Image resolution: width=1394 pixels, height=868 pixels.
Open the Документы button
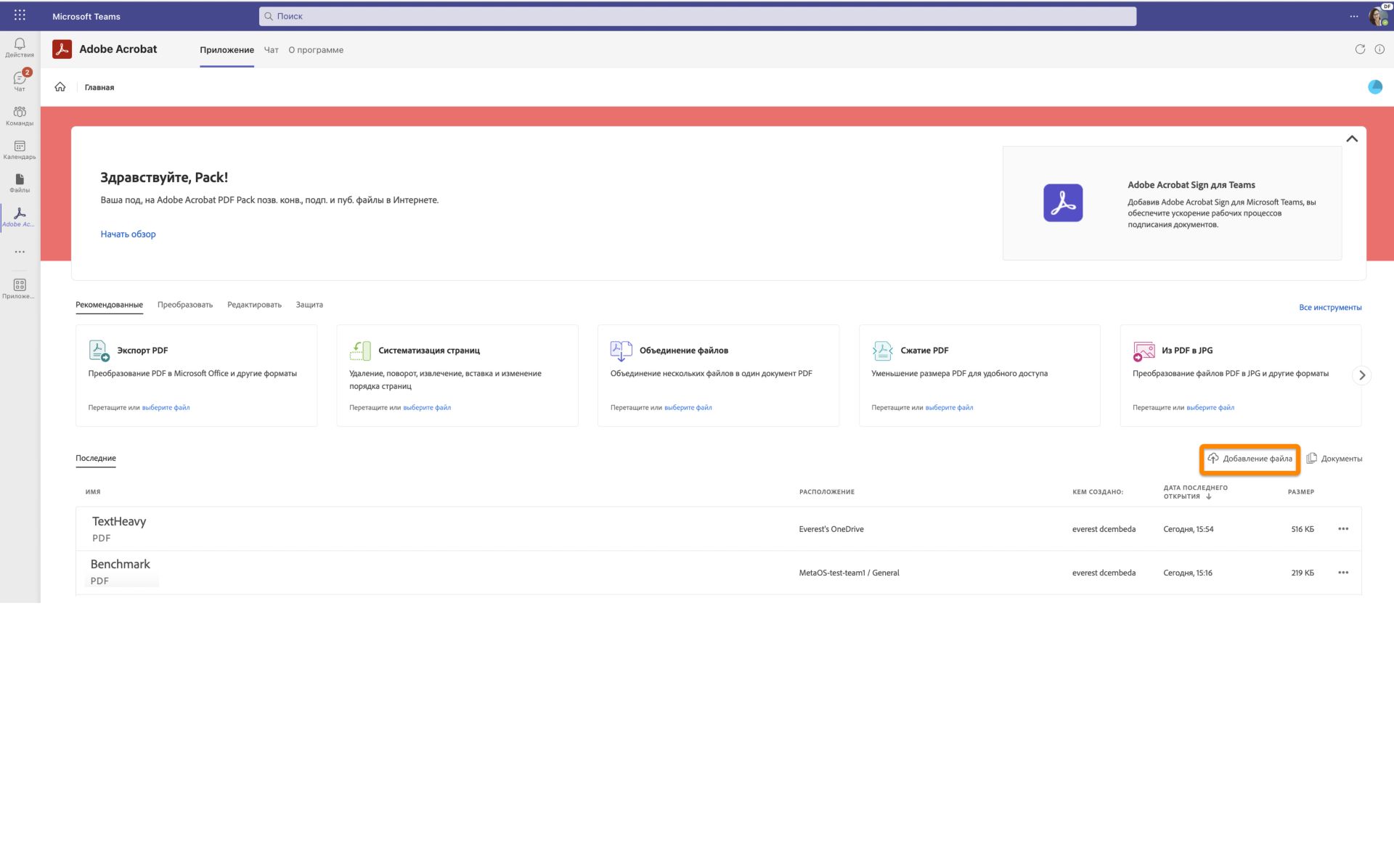tap(1334, 459)
